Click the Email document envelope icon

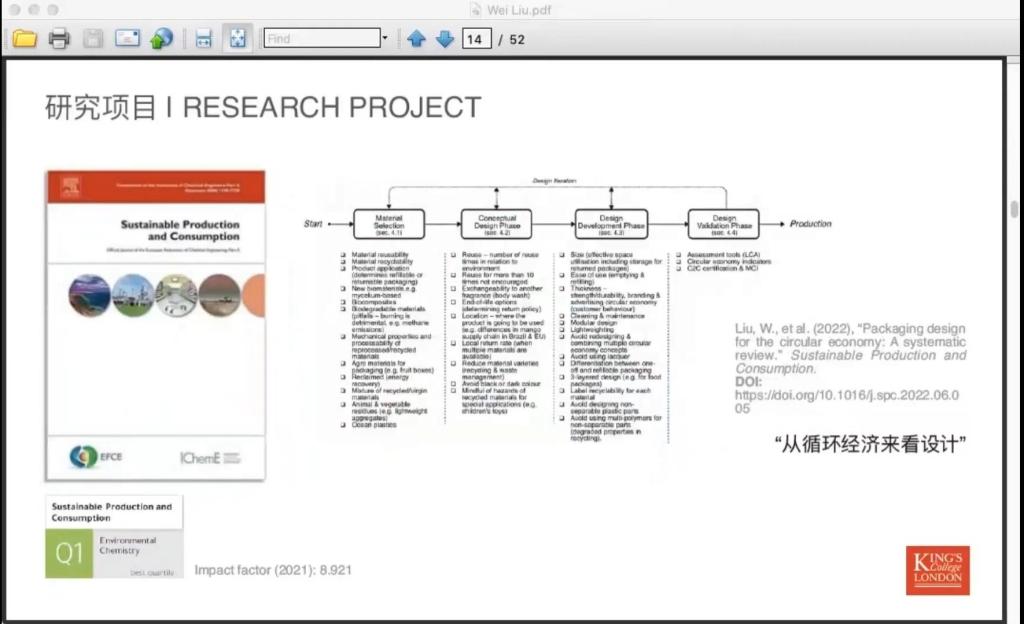[127, 39]
